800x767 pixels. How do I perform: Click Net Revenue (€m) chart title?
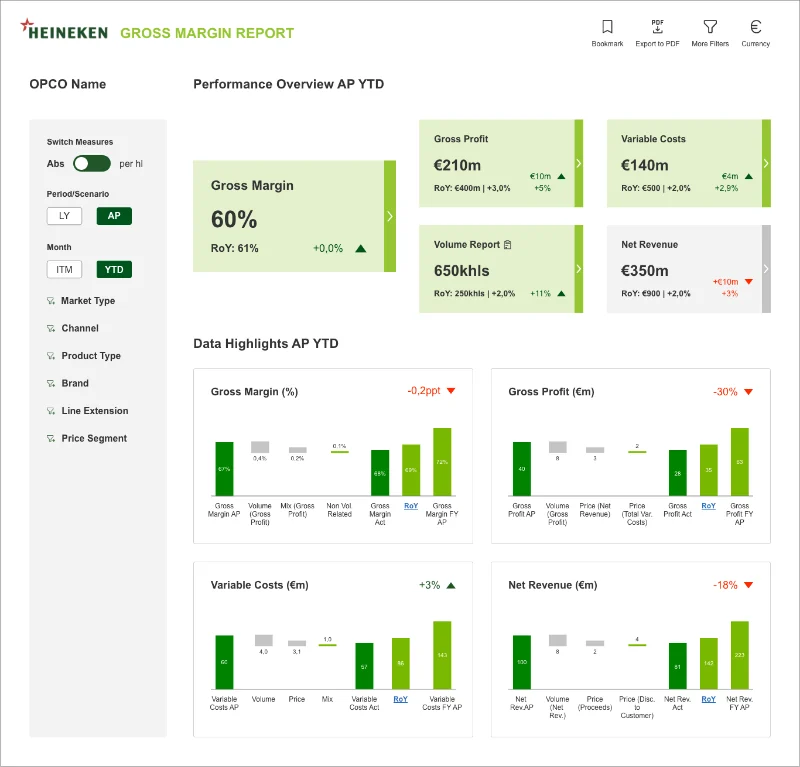click(553, 585)
